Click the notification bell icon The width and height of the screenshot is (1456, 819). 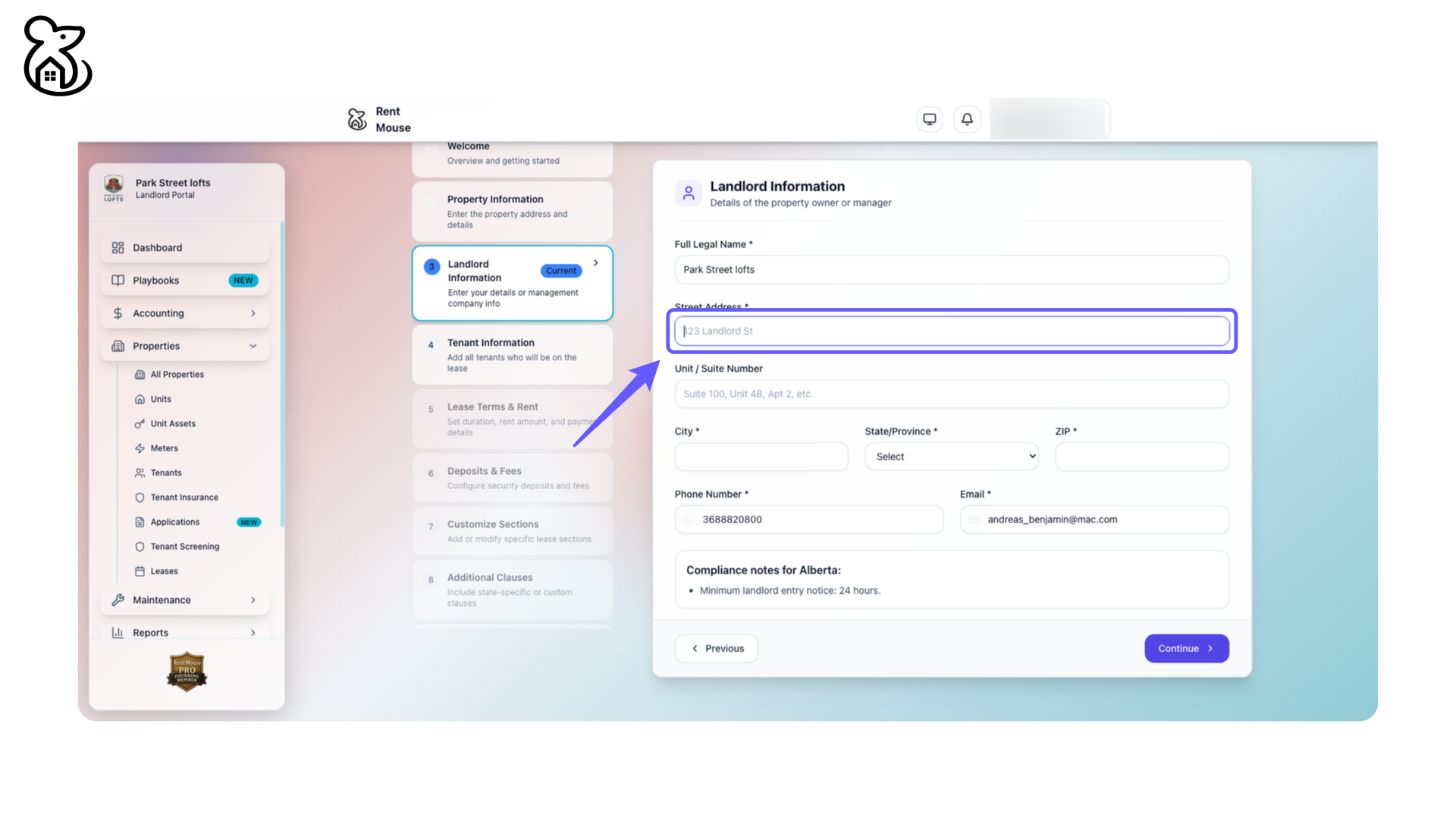[967, 119]
